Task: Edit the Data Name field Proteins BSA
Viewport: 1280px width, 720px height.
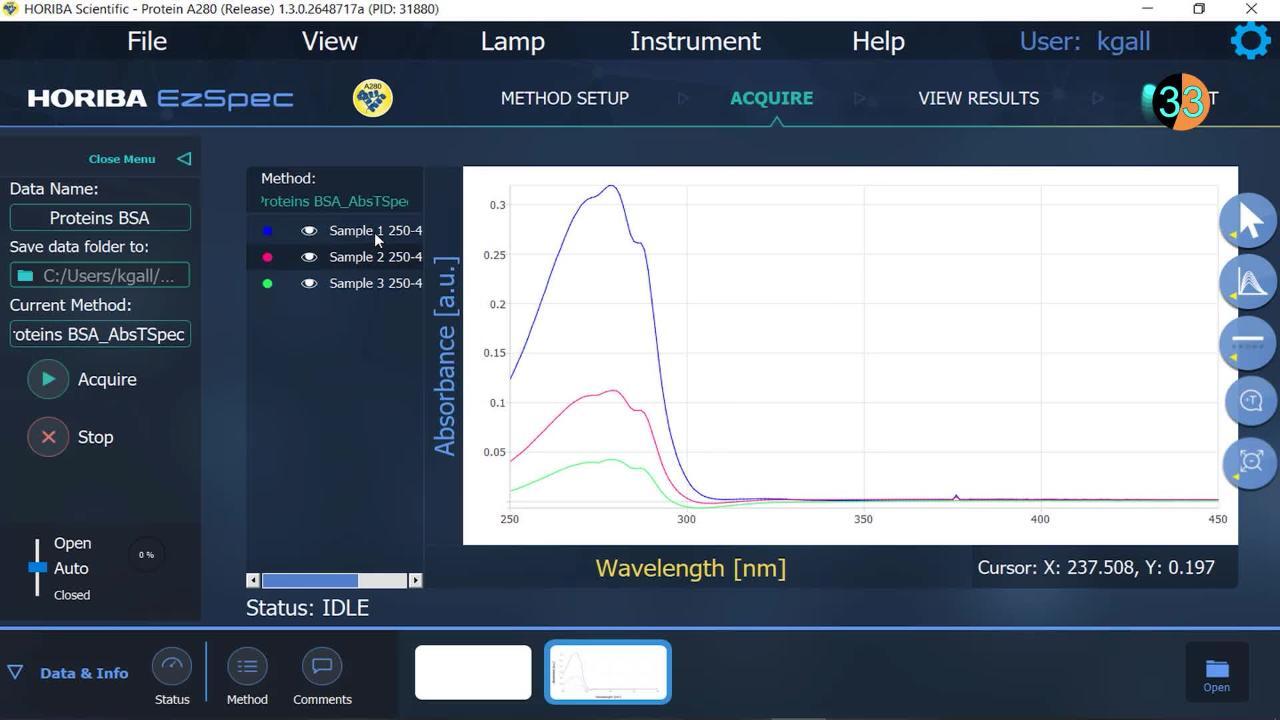Action: click(x=100, y=218)
